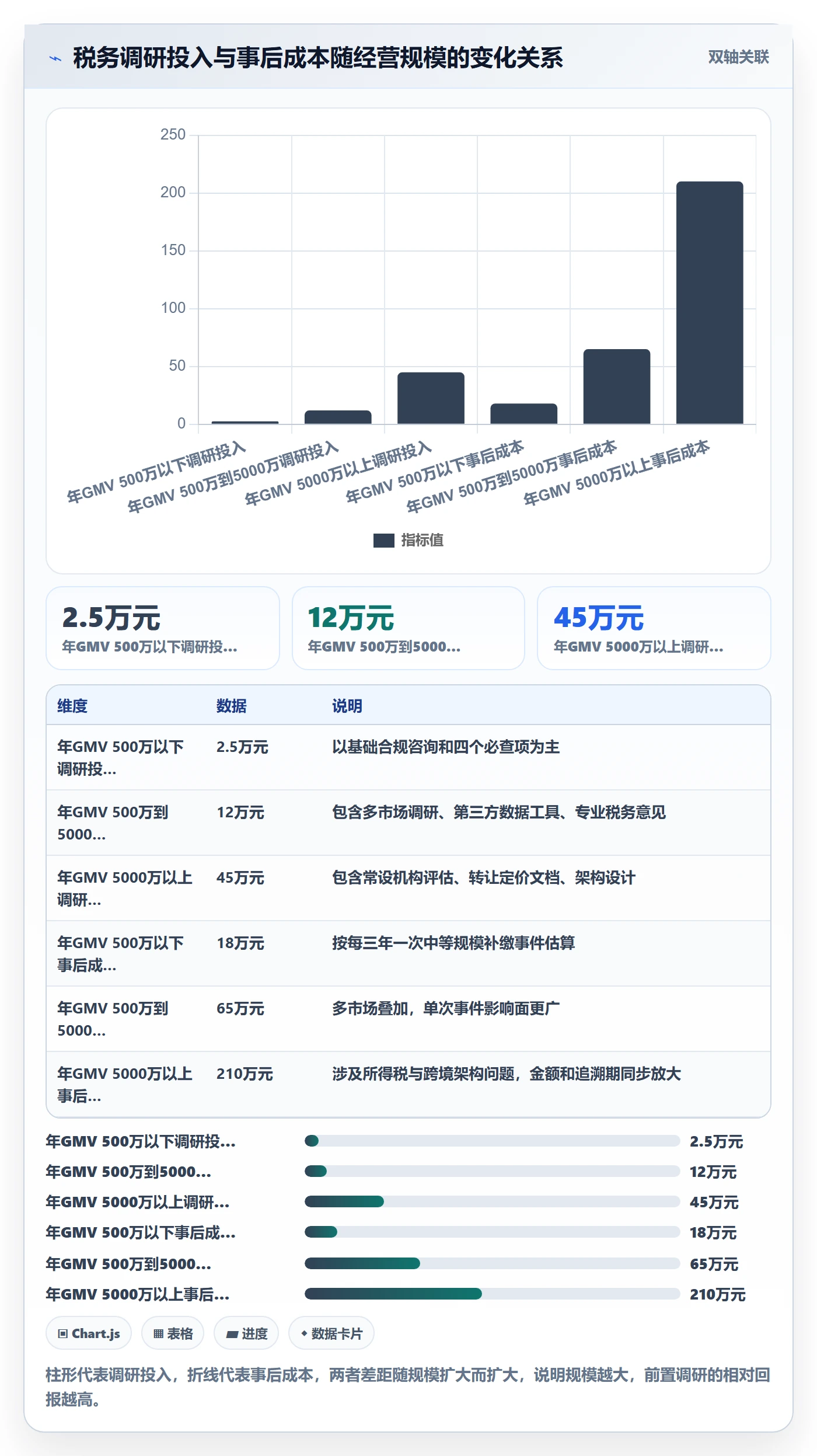Click the progress bar showing 210万元
This screenshot has height=1456, width=817.
(x=492, y=1294)
